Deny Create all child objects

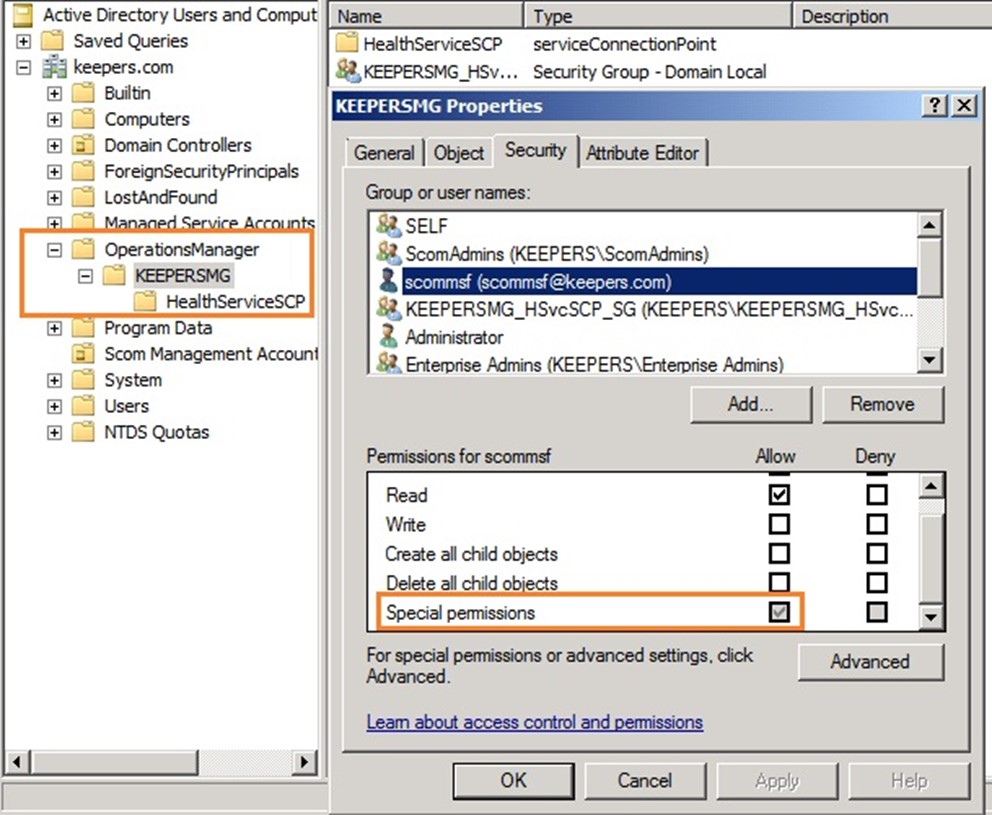876,553
